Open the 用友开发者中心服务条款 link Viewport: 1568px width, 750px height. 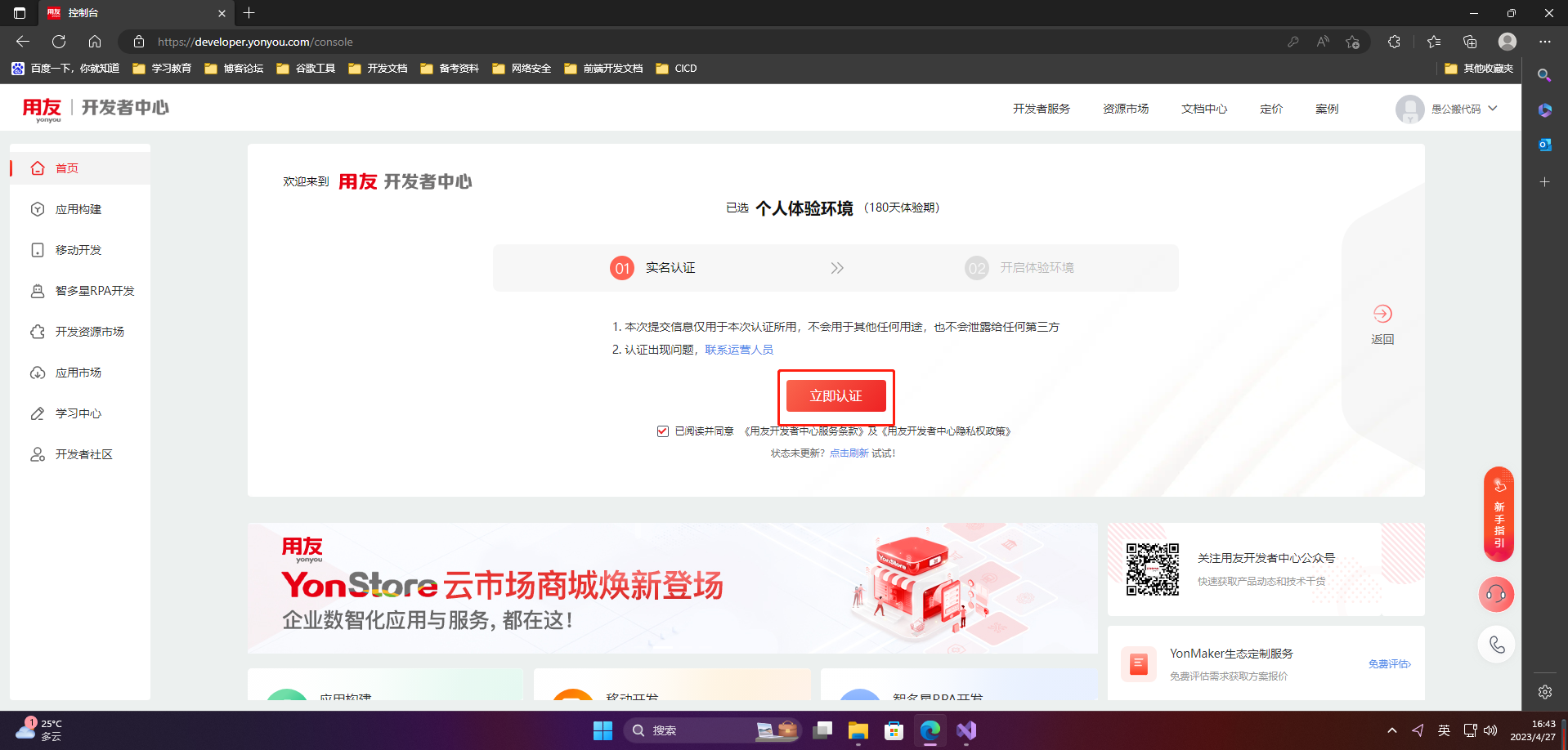(804, 431)
